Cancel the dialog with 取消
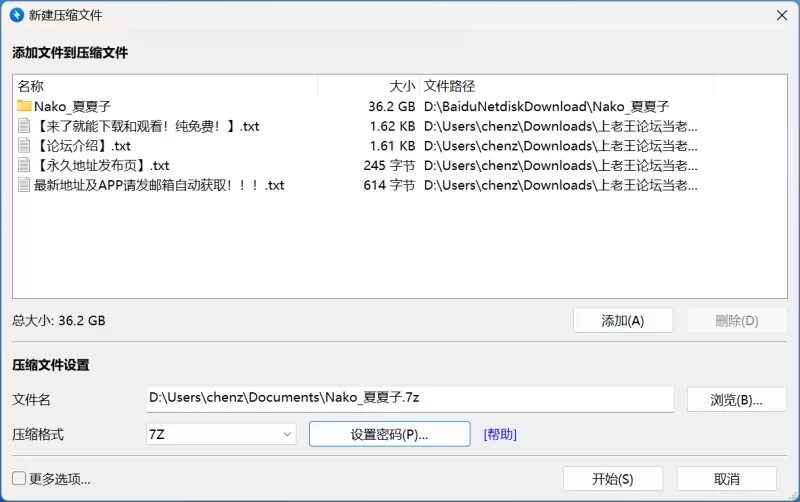 (727, 479)
